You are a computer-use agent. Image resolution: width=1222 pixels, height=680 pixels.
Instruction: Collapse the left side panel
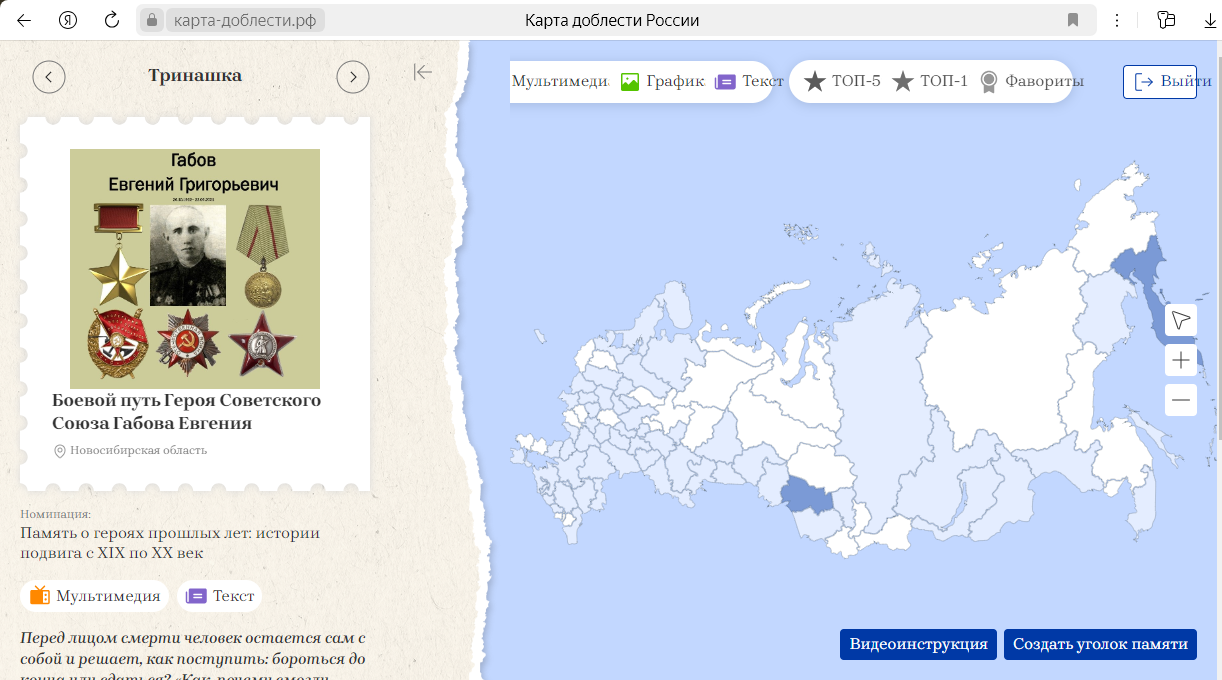[423, 72]
